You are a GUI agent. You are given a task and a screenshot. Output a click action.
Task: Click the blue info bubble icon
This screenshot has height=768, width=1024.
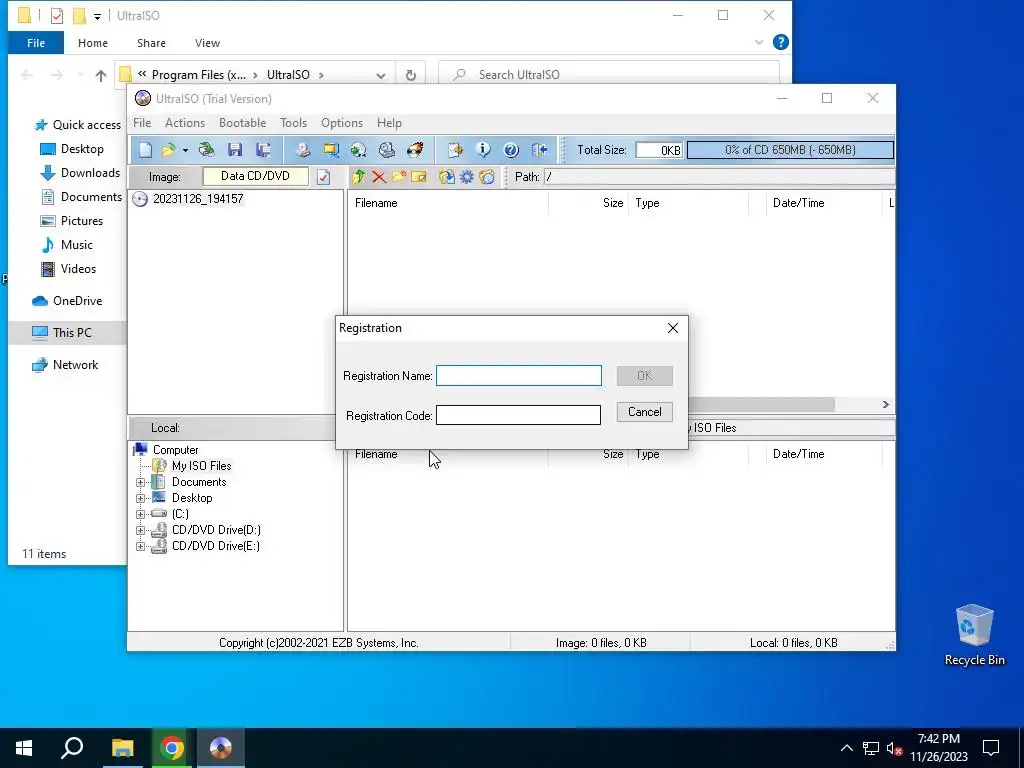point(483,150)
